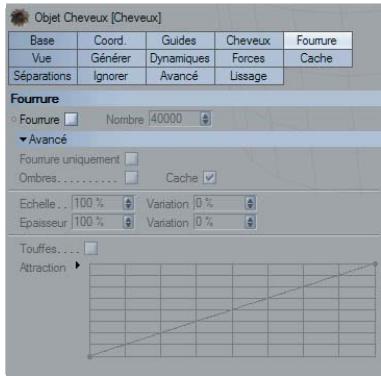Screen dimensions: 381x376
Task: Collapse the Avancé section
Action: [x=23, y=139]
